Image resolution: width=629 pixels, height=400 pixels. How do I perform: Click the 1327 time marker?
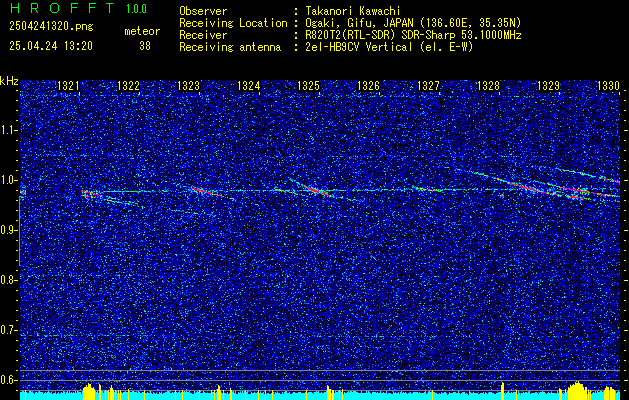[x=428, y=86]
